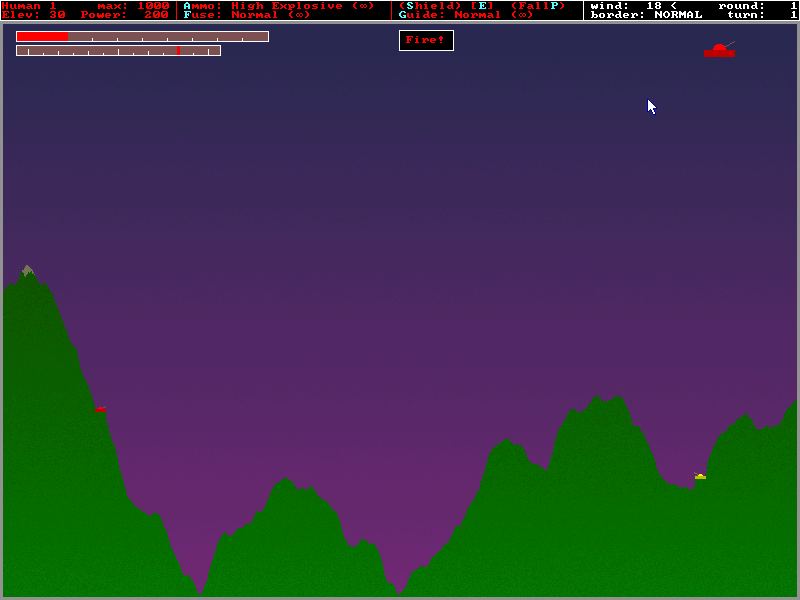
Task: Toggle the (FallP) parachute option
Action: coord(538,6)
